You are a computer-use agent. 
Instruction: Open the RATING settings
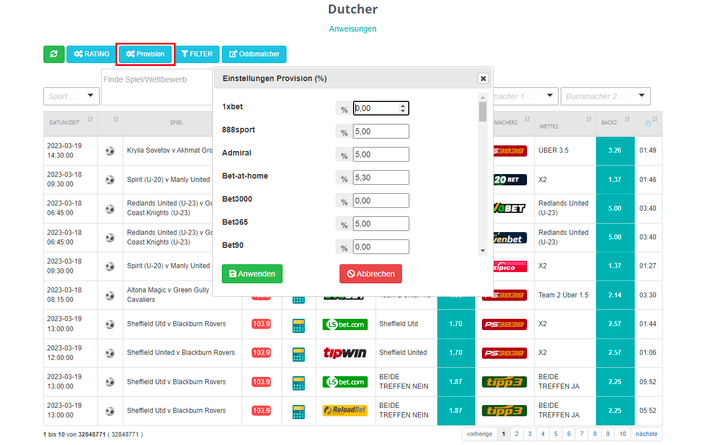click(x=92, y=54)
